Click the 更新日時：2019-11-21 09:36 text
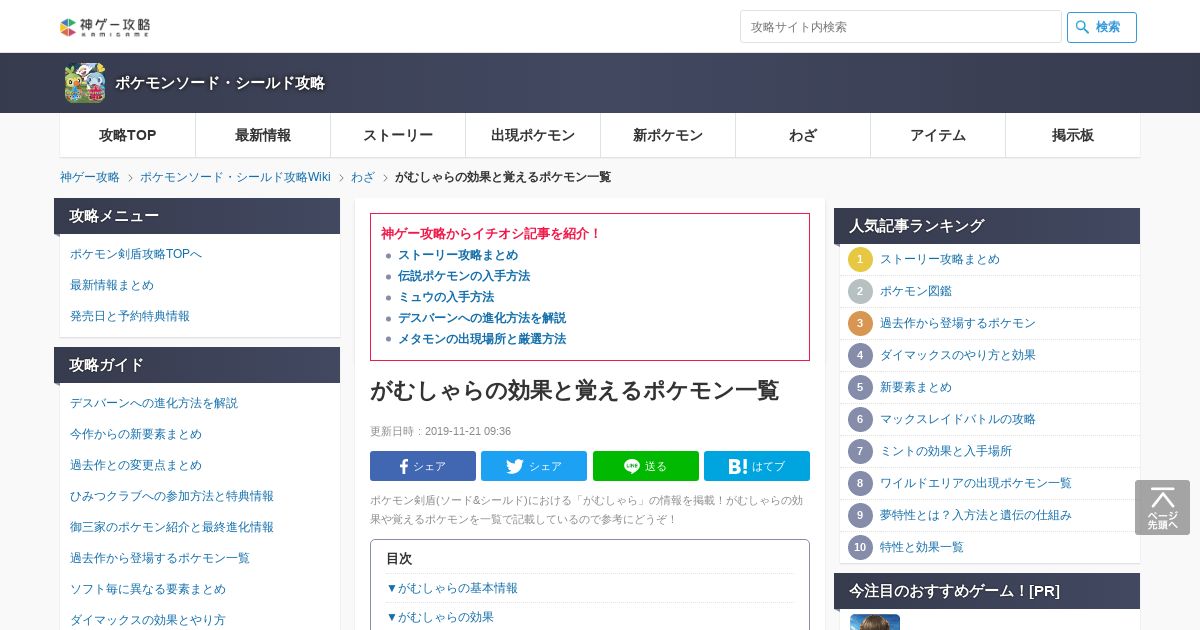This screenshot has height=630, width=1200. [x=441, y=432]
